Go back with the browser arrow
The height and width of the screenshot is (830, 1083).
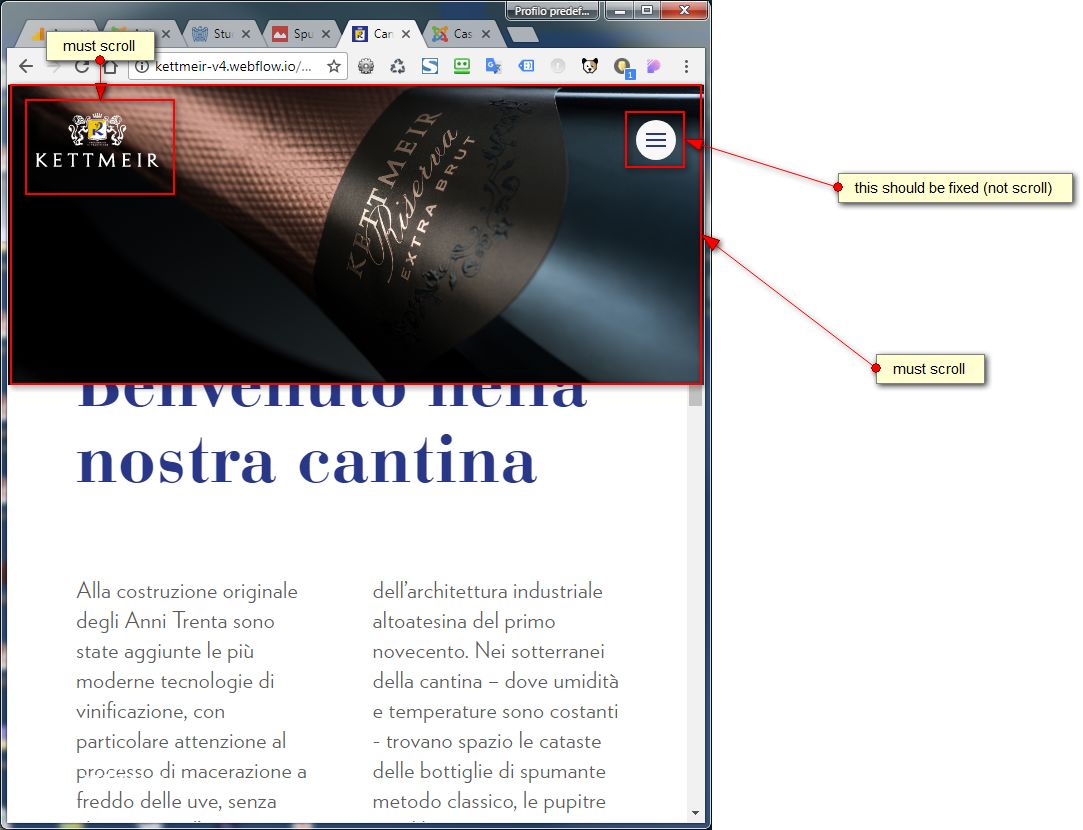26,66
